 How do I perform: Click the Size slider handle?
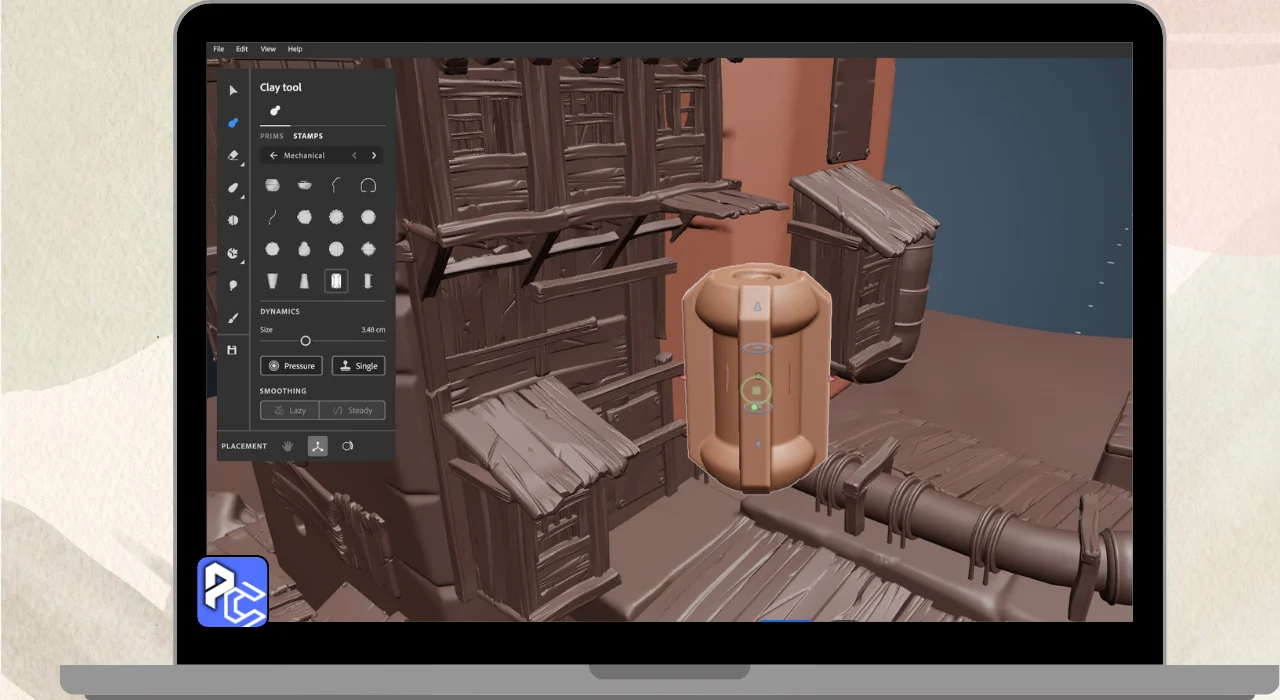[x=306, y=341]
